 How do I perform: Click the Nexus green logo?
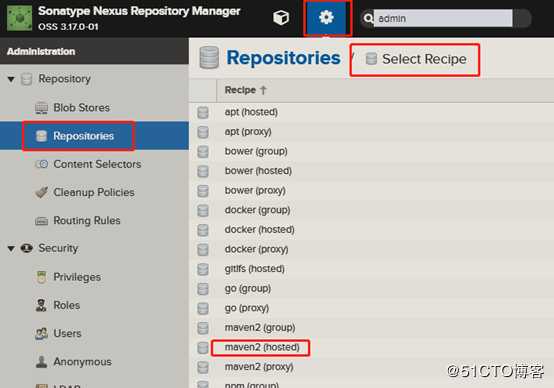(19, 18)
